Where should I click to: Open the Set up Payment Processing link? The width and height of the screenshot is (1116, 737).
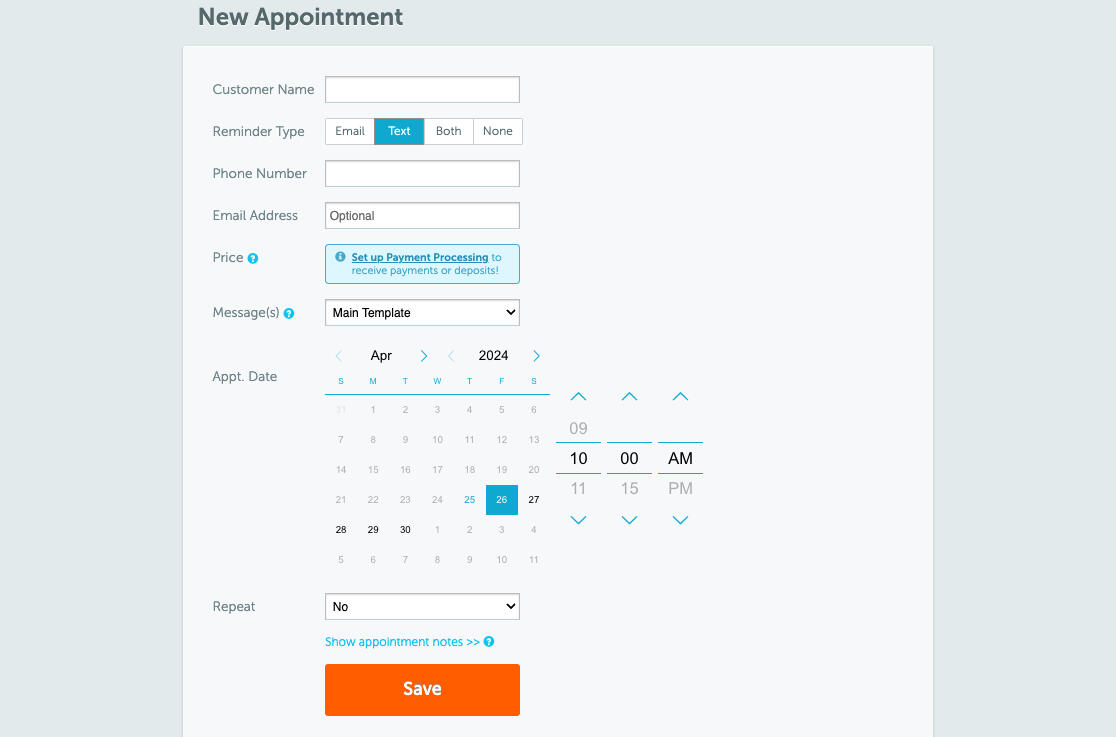tap(420, 257)
